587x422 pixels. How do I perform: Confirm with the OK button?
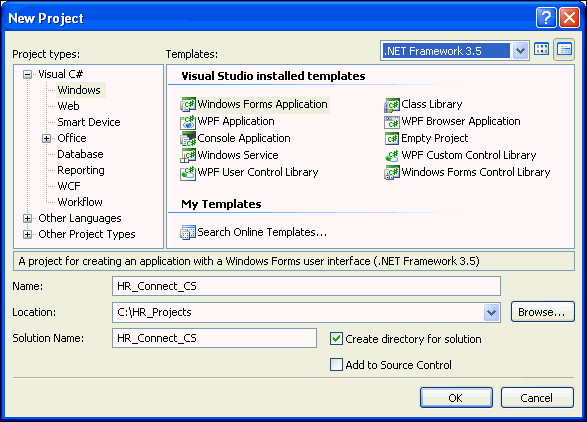coord(456,397)
